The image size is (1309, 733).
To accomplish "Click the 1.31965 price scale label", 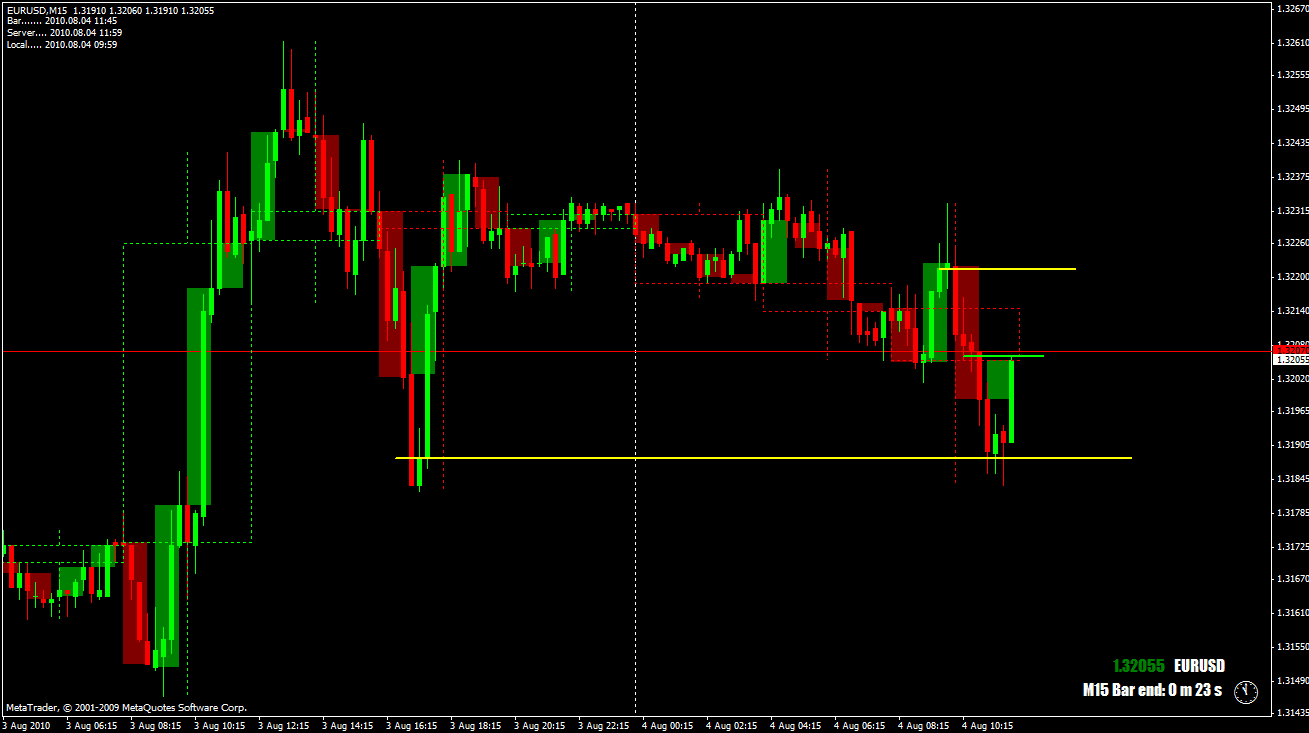I will (x=1293, y=411).
